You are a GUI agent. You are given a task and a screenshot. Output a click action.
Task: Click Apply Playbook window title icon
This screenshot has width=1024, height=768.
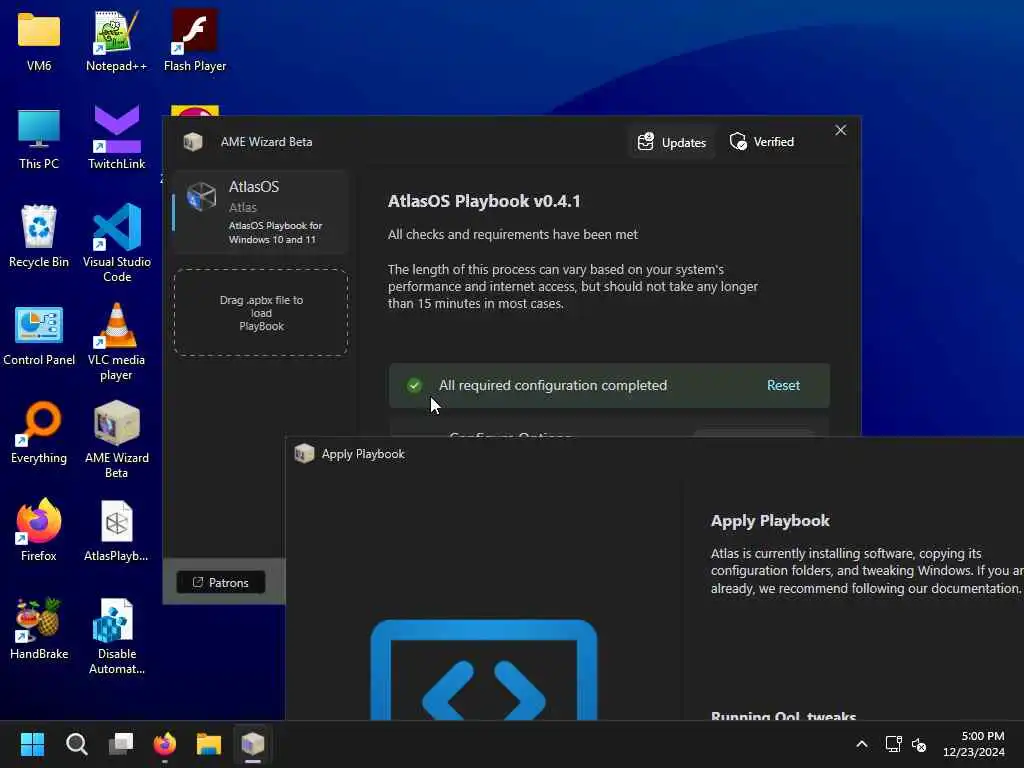[x=304, y=454]
